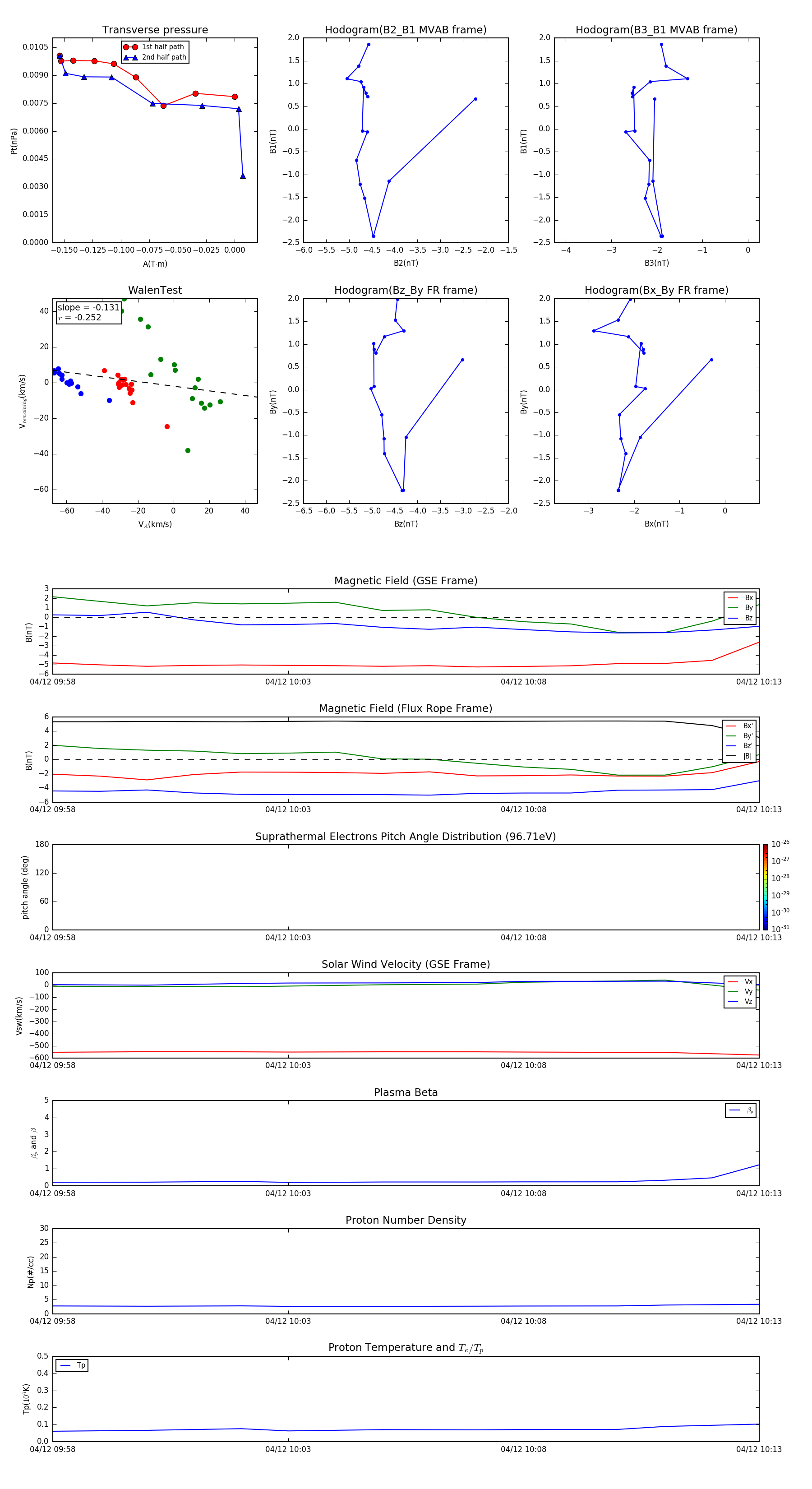Click the 'Plasma Beta' plot title
The width and height of the screenshot is (812, 1489).
[x=406, y=1092]
